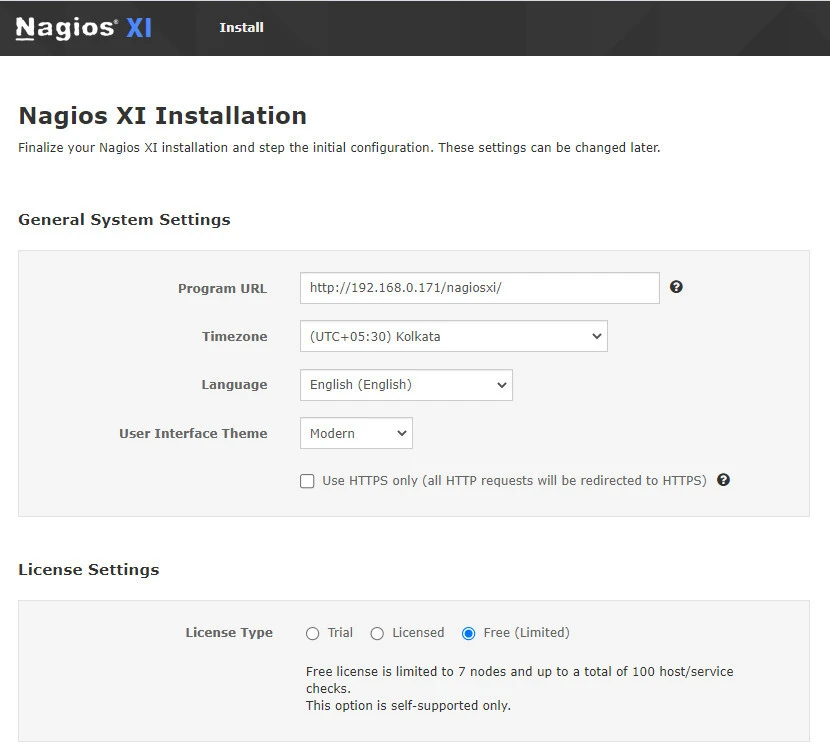The width and height of the screenshot is (830, 754).
Task: Choose the Licensed radio button
Action: pyautogui.click(x=377, y=633)
